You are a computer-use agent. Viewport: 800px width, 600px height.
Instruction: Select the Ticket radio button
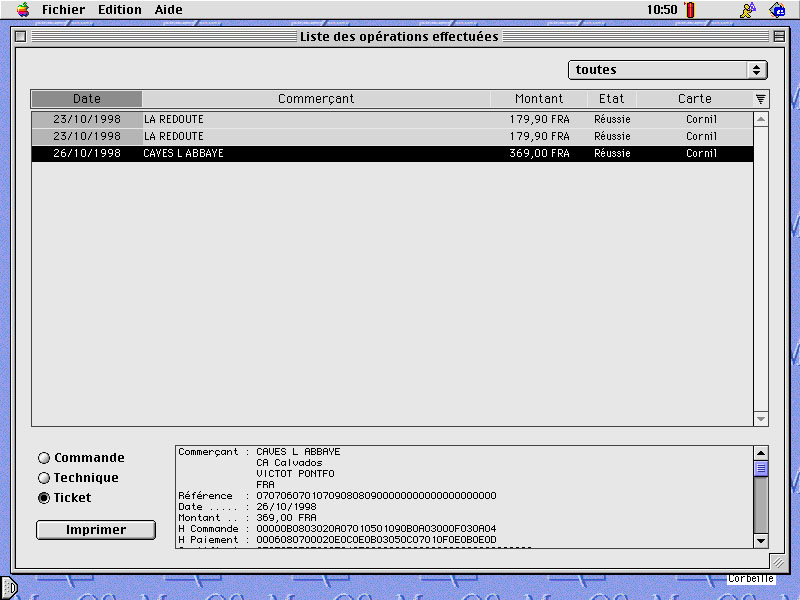click(44, 498)
